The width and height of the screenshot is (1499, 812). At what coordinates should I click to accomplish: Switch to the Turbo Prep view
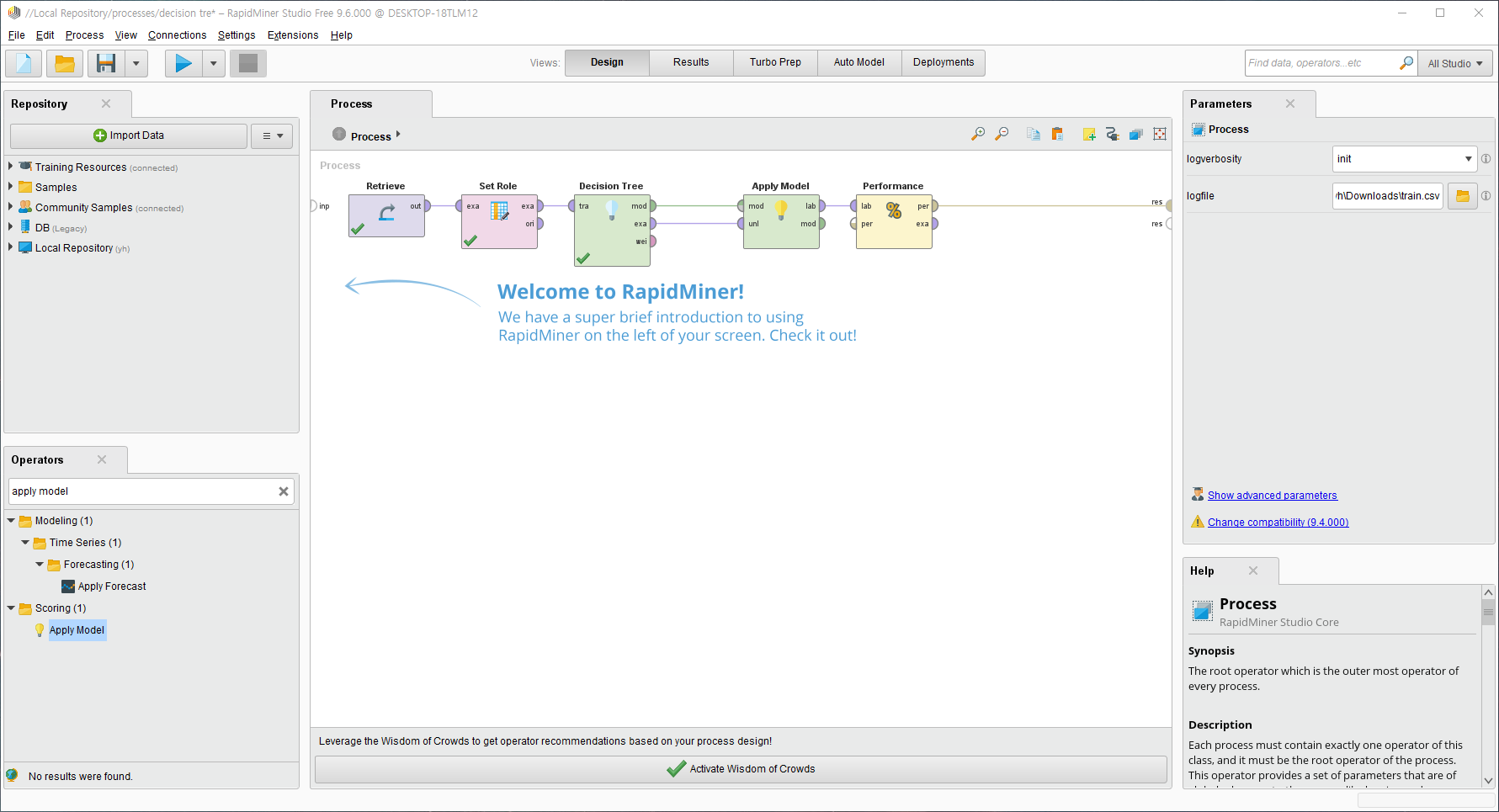click(x=775, y=62)
